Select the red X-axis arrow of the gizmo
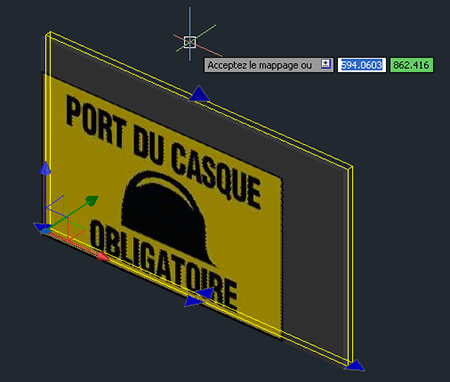This screenshot has width=450, height=382. pos(102,256)
